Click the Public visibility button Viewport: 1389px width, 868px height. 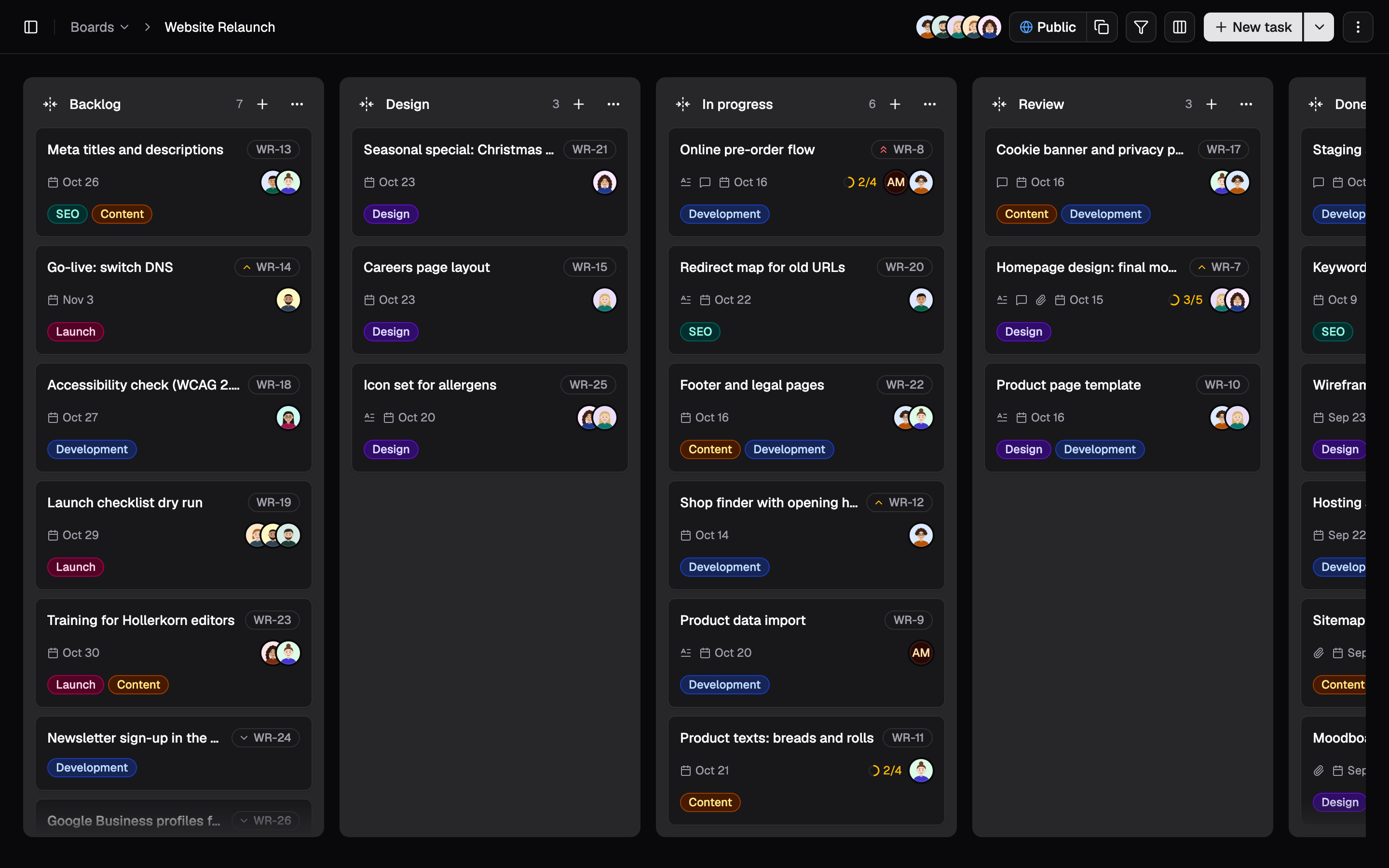(x=1048, y=27)
